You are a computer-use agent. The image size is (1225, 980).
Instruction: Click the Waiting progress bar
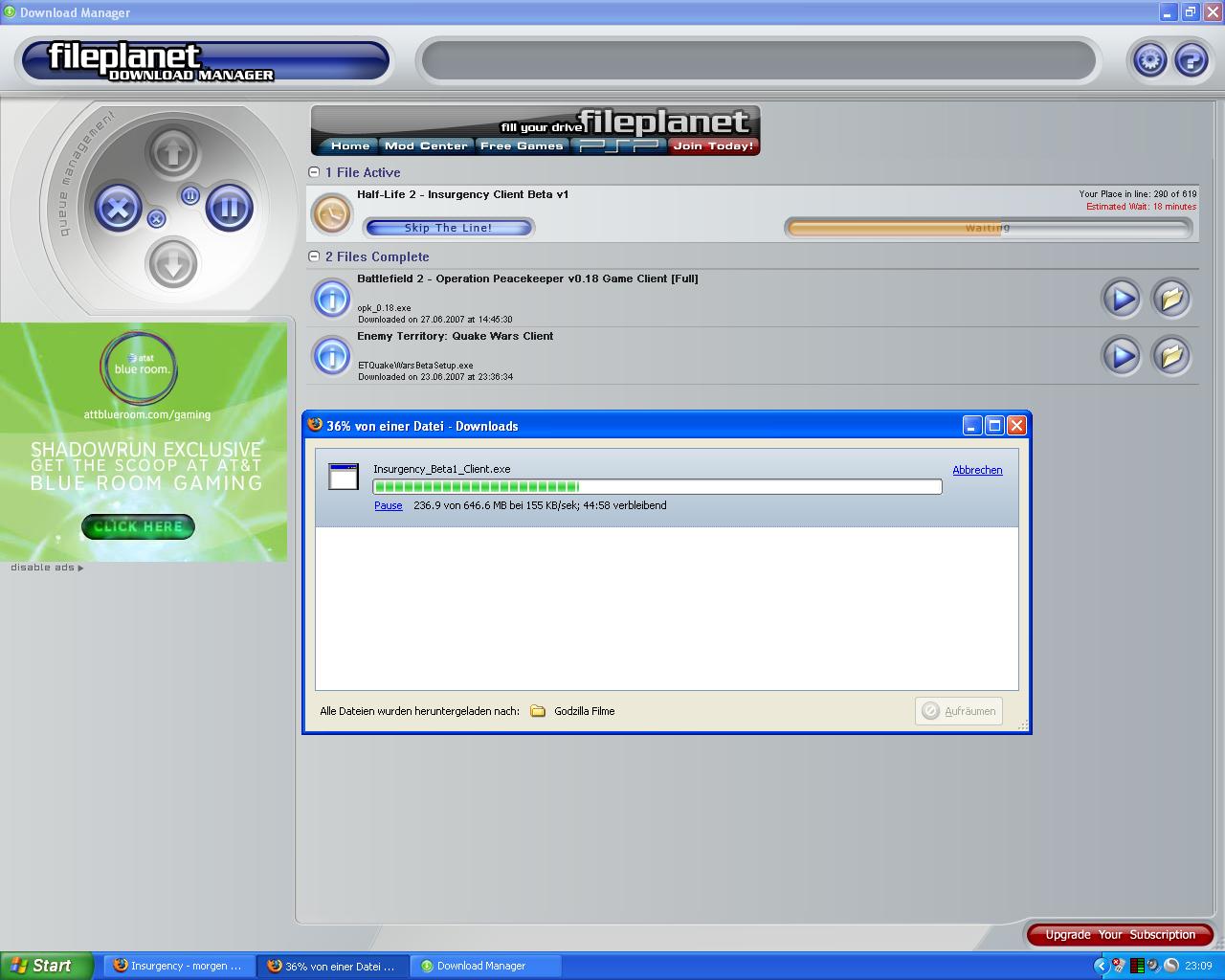(x=988, y=228)
